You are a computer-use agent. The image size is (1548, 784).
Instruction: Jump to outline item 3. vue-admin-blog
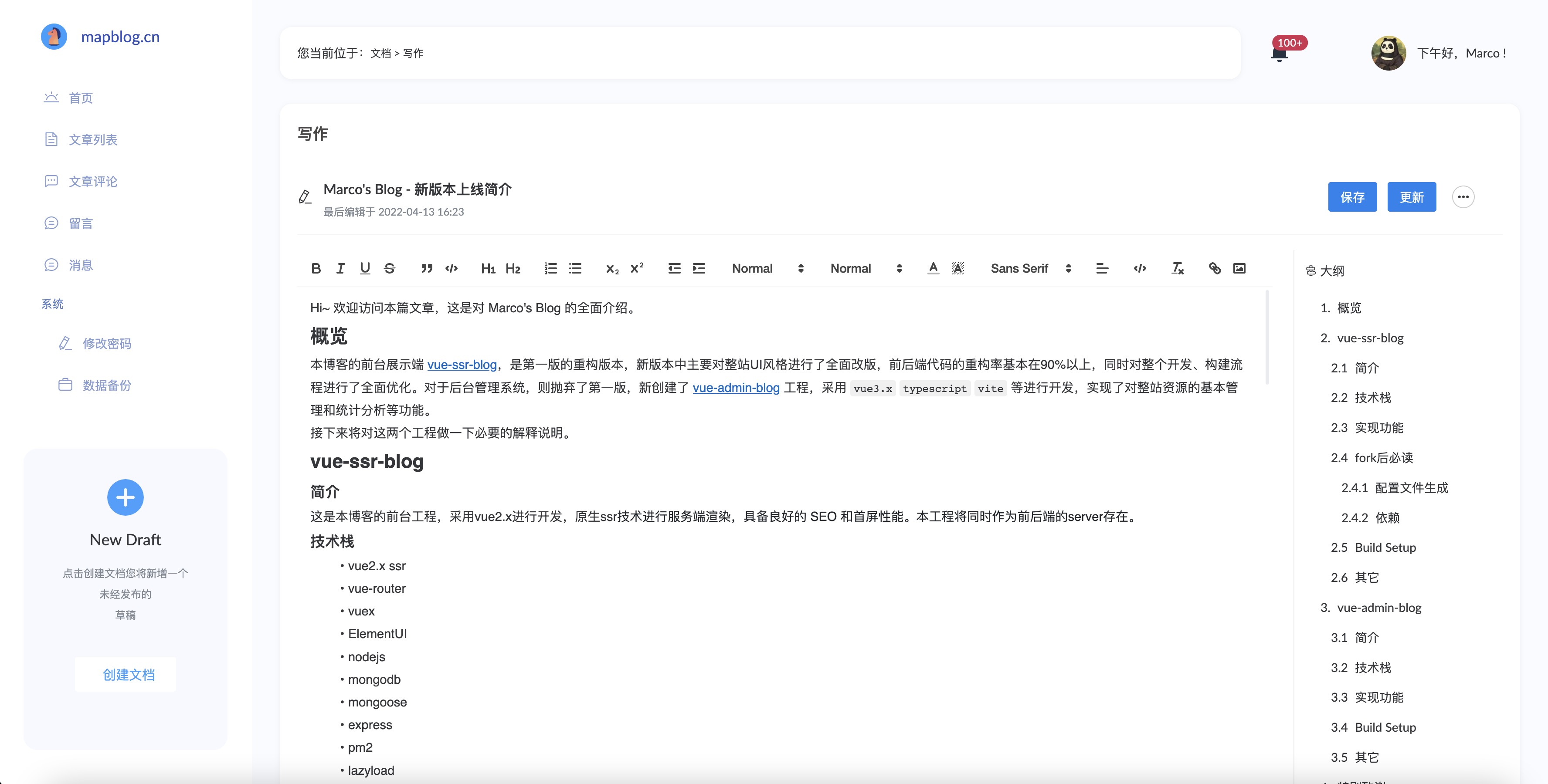tap(1371, 607)
